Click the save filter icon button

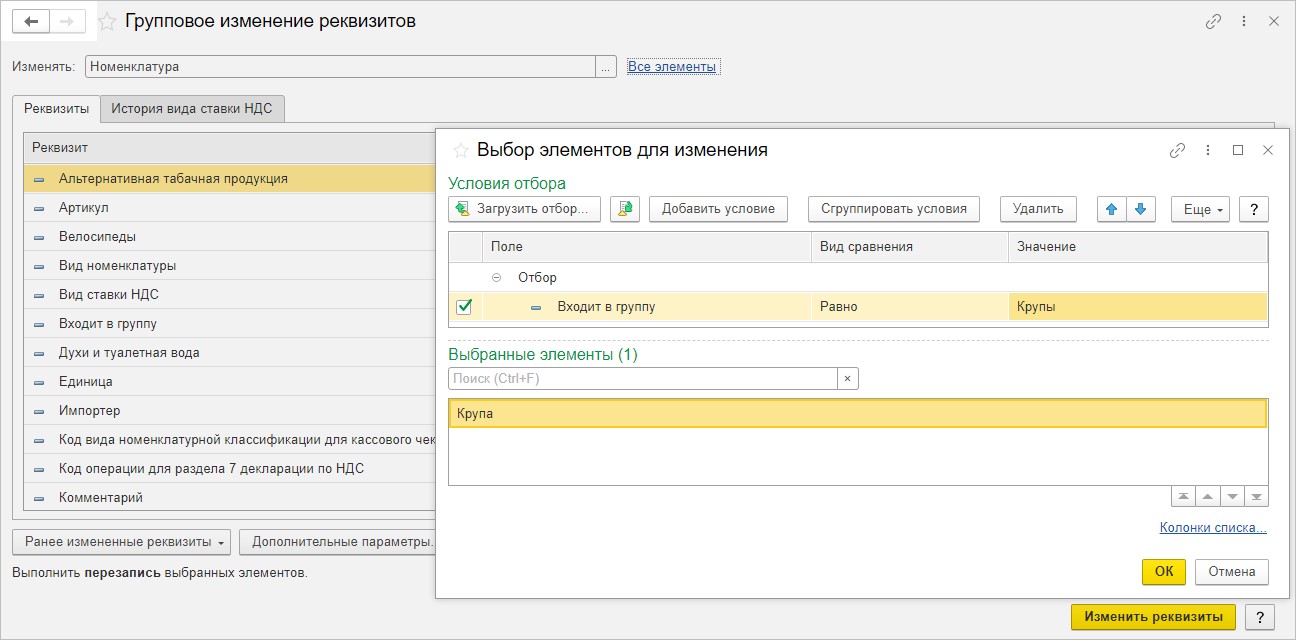pyautogui.click(x=625, y=209)
